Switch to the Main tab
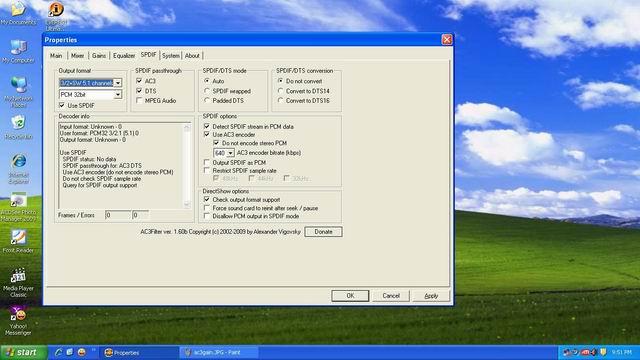Viewport: 640px width, 360px height. (x=56, y=56)
